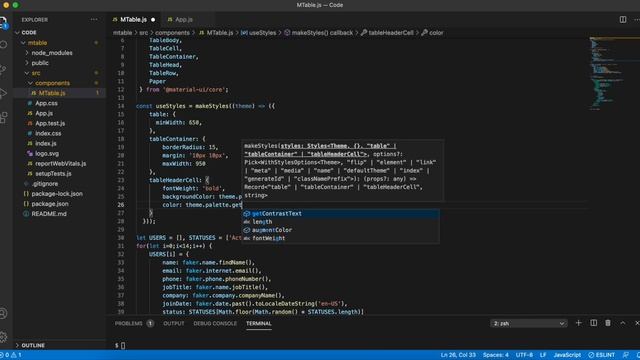This screenshot has width=640, height=360.
Task: Kill terminal with trash icon
Action: point(608,323)
